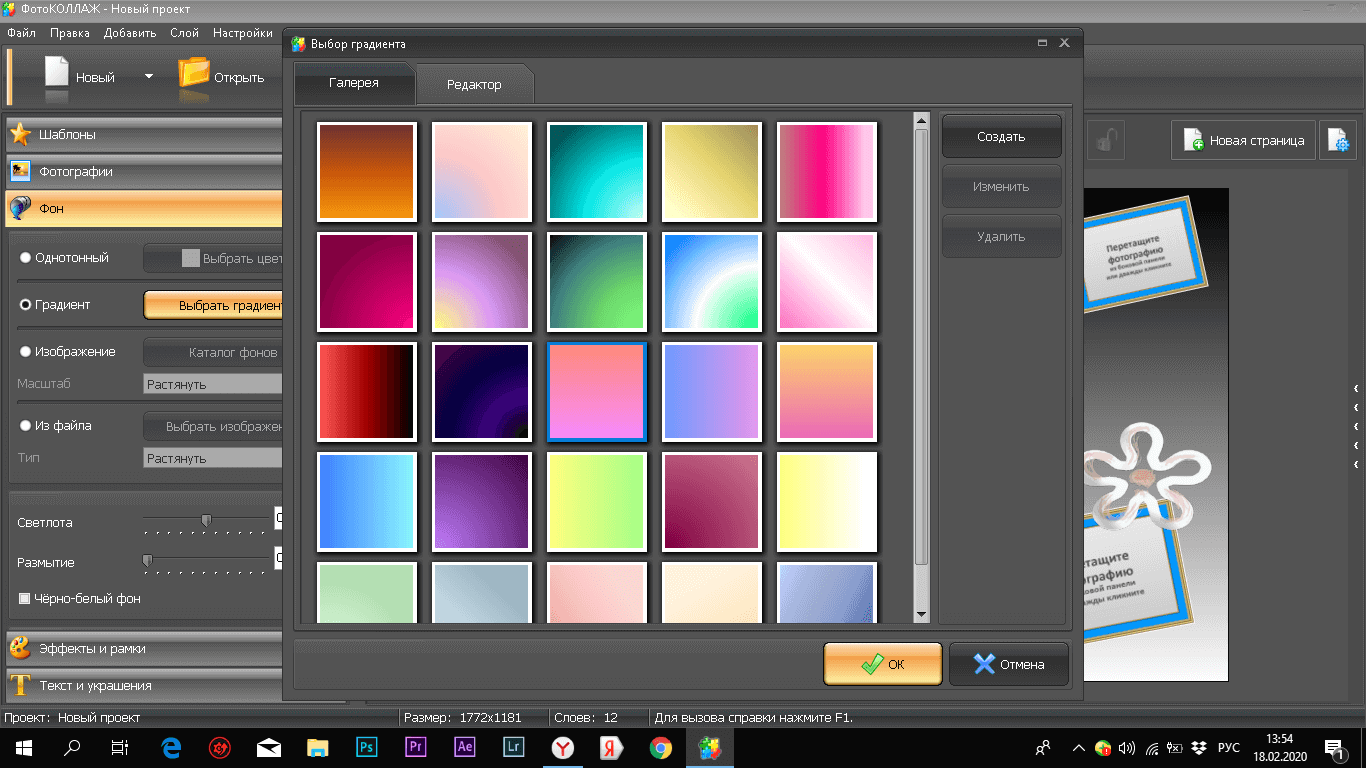Open the dropdown arrow beside Новый
The image size is (1366, 768).
click(x=149, y=76)
